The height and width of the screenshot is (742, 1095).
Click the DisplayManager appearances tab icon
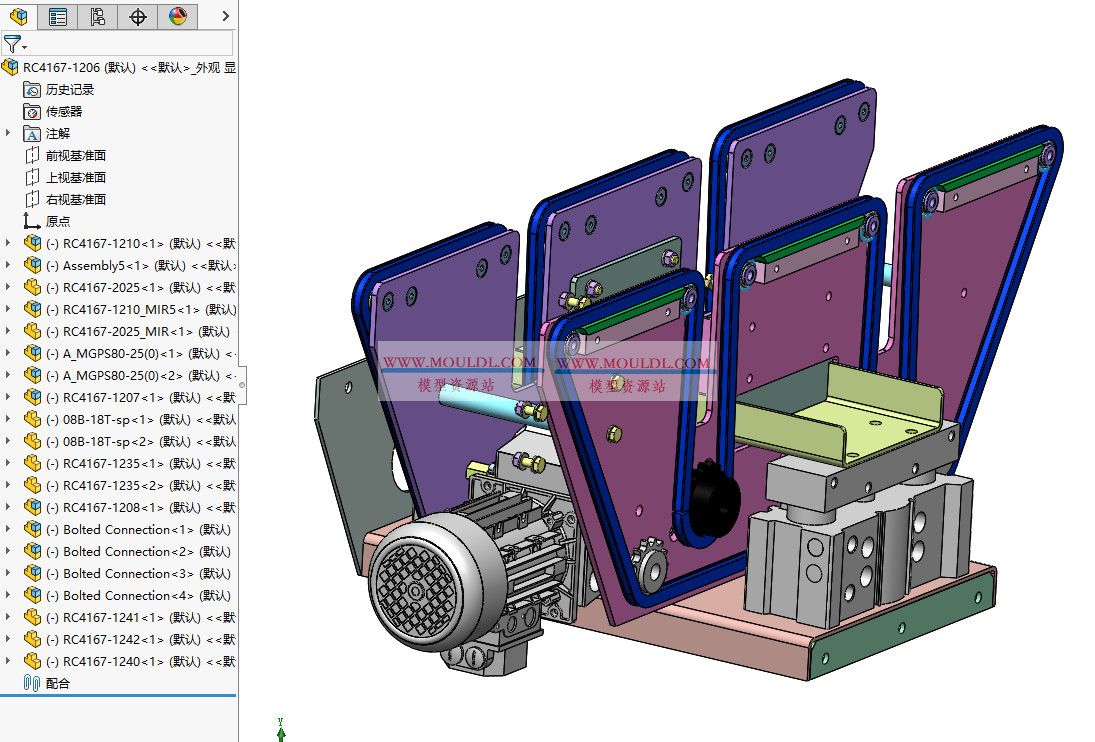tap(178, 16)
